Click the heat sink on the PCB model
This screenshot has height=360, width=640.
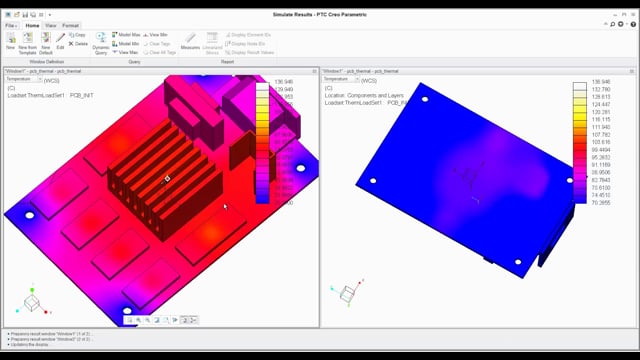tap(165, 180)
